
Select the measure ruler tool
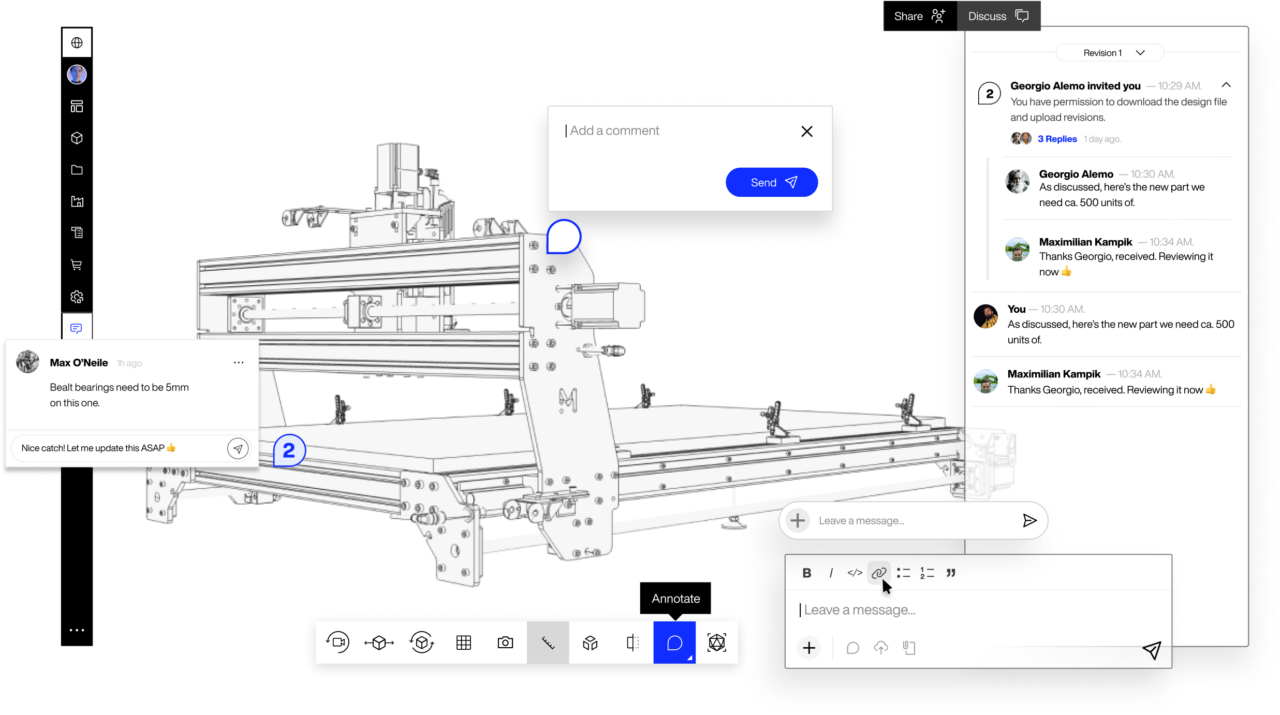click(547, 642)
